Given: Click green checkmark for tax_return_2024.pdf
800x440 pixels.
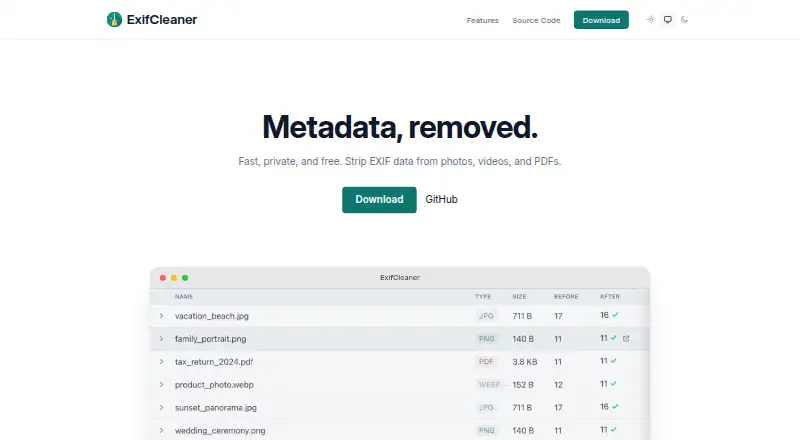Looking at the screenshot, I should point(614,361).
